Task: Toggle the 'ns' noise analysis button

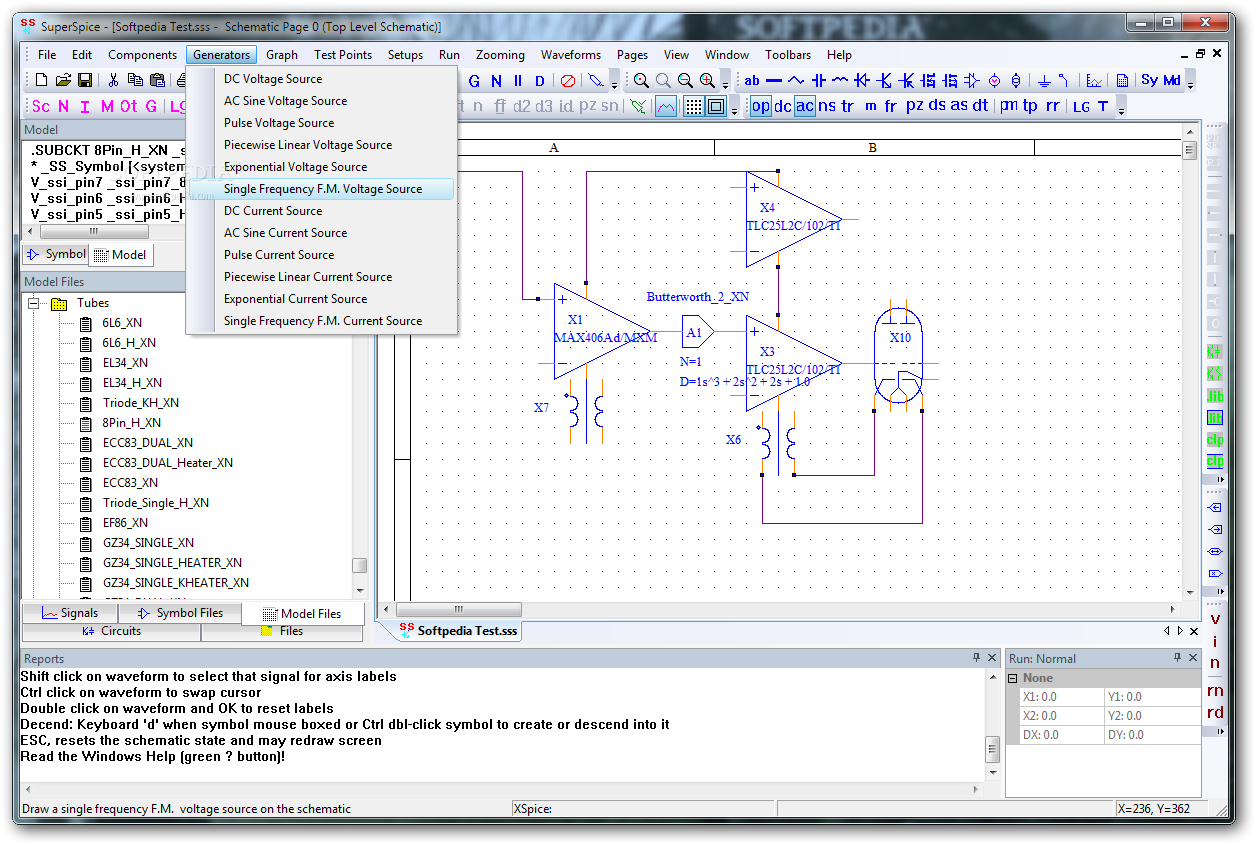Action: tap(827, 106)
